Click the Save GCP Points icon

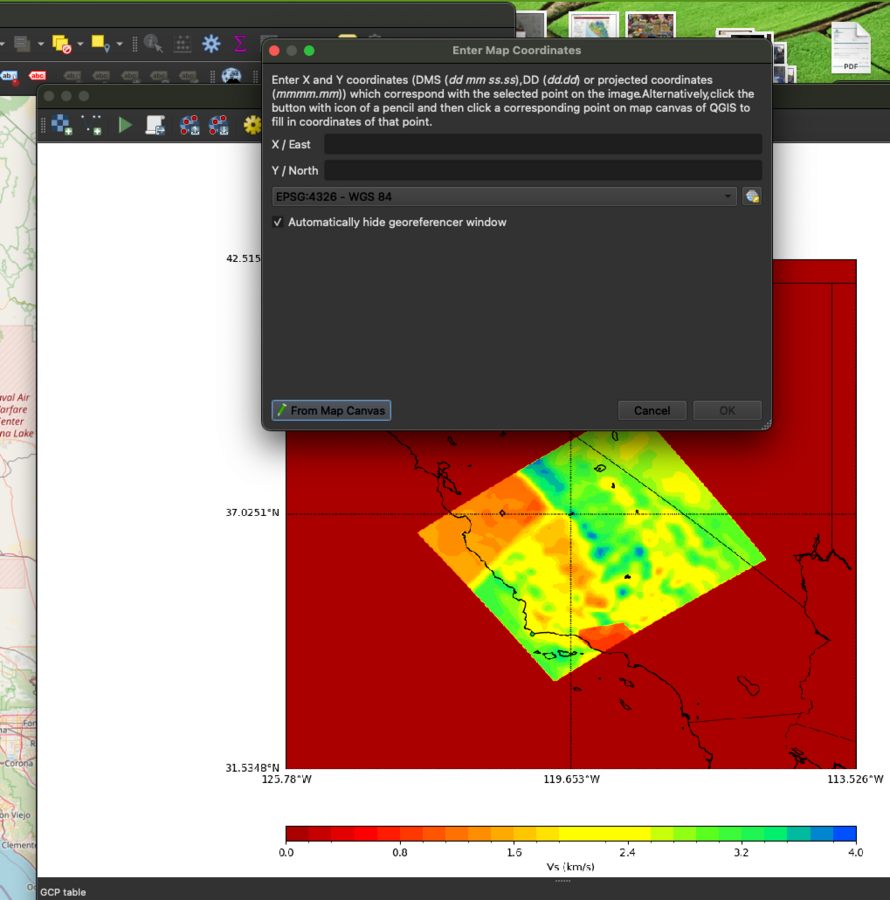218,125
